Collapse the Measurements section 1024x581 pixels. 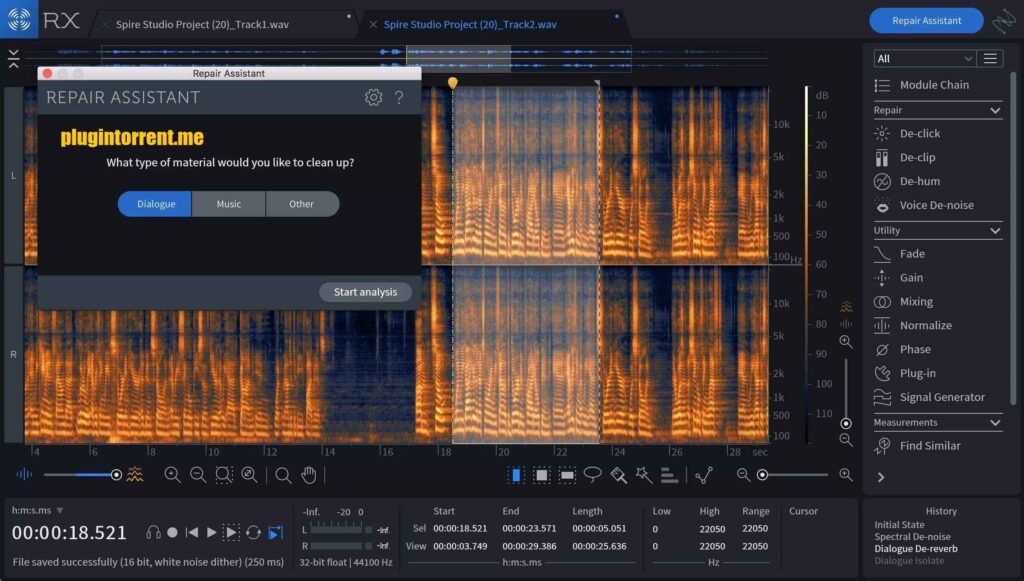[x=995, y=422]
